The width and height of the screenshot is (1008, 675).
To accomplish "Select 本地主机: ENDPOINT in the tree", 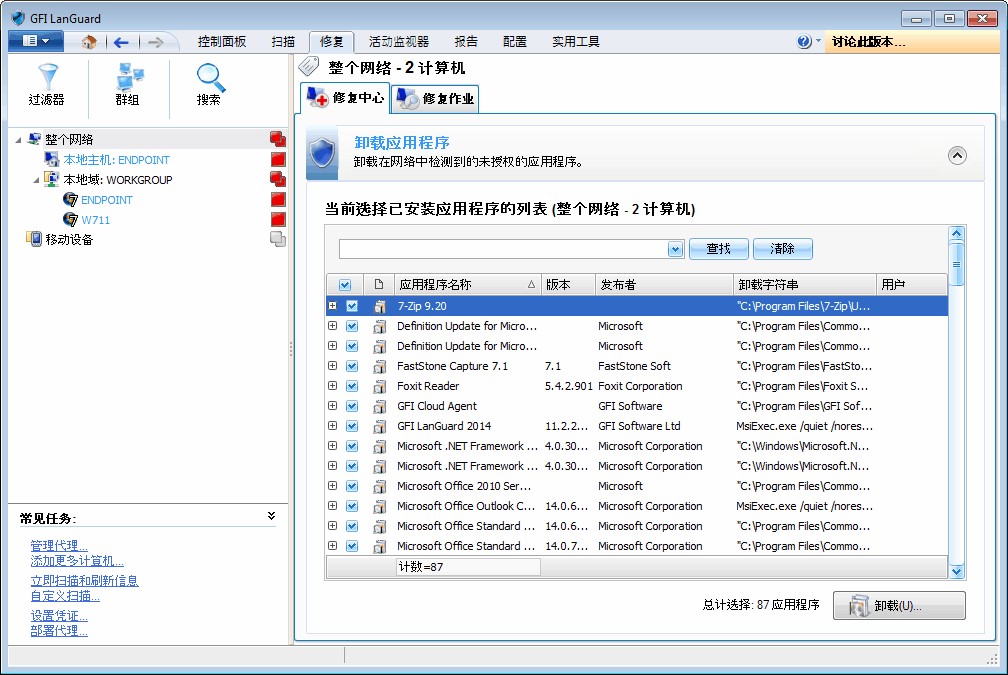I will 116,160.
